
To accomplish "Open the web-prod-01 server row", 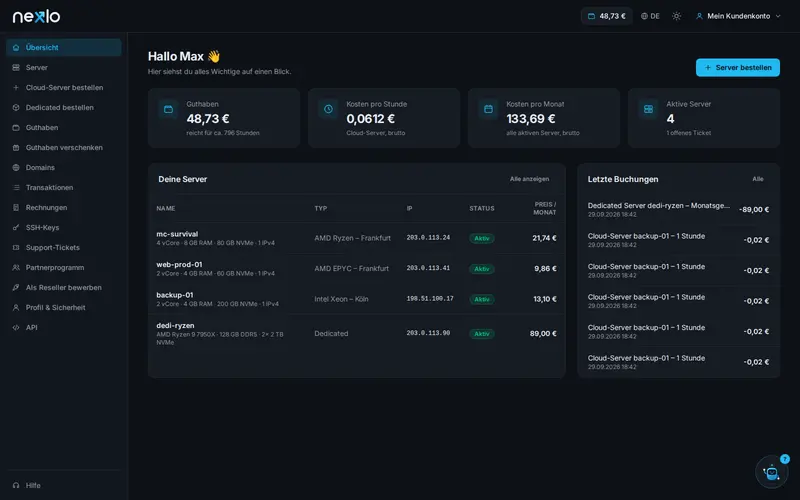I will click(x=357, y=269).
